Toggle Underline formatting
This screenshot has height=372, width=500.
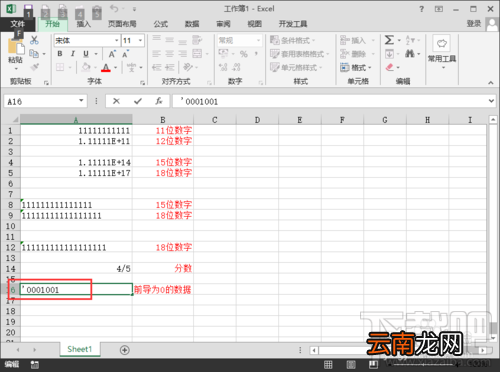point(86,54)
